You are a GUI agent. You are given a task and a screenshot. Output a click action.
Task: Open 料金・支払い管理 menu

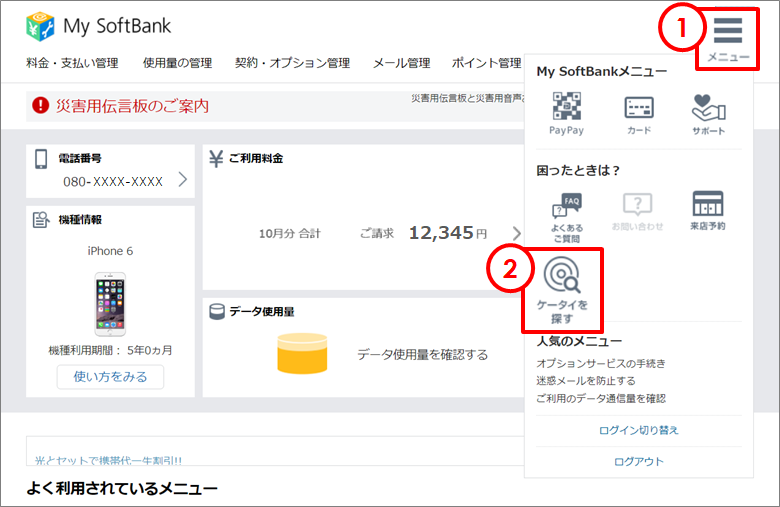pyautogui.click(x=72, y=63)
